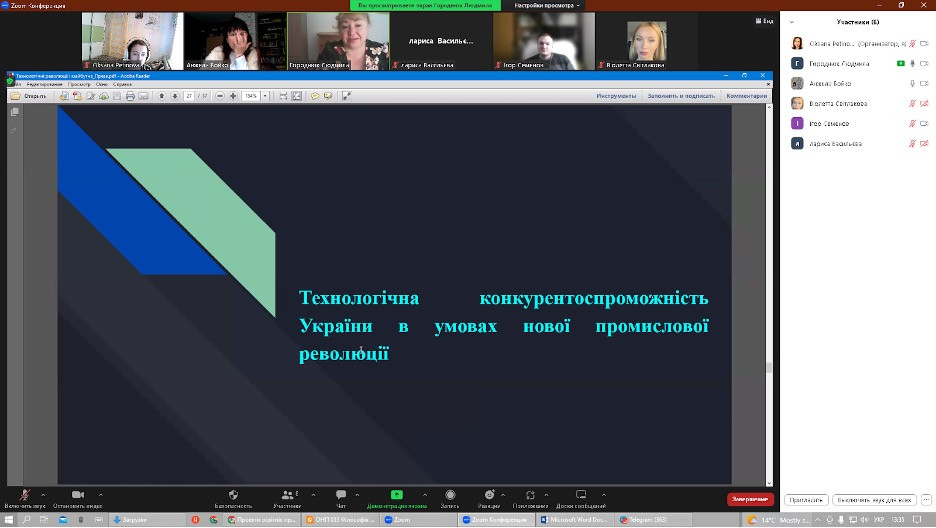This screenshot has height=528, width=936.
Task: Expand options arrow beside Чат button
Action: [x=357, y=495]
